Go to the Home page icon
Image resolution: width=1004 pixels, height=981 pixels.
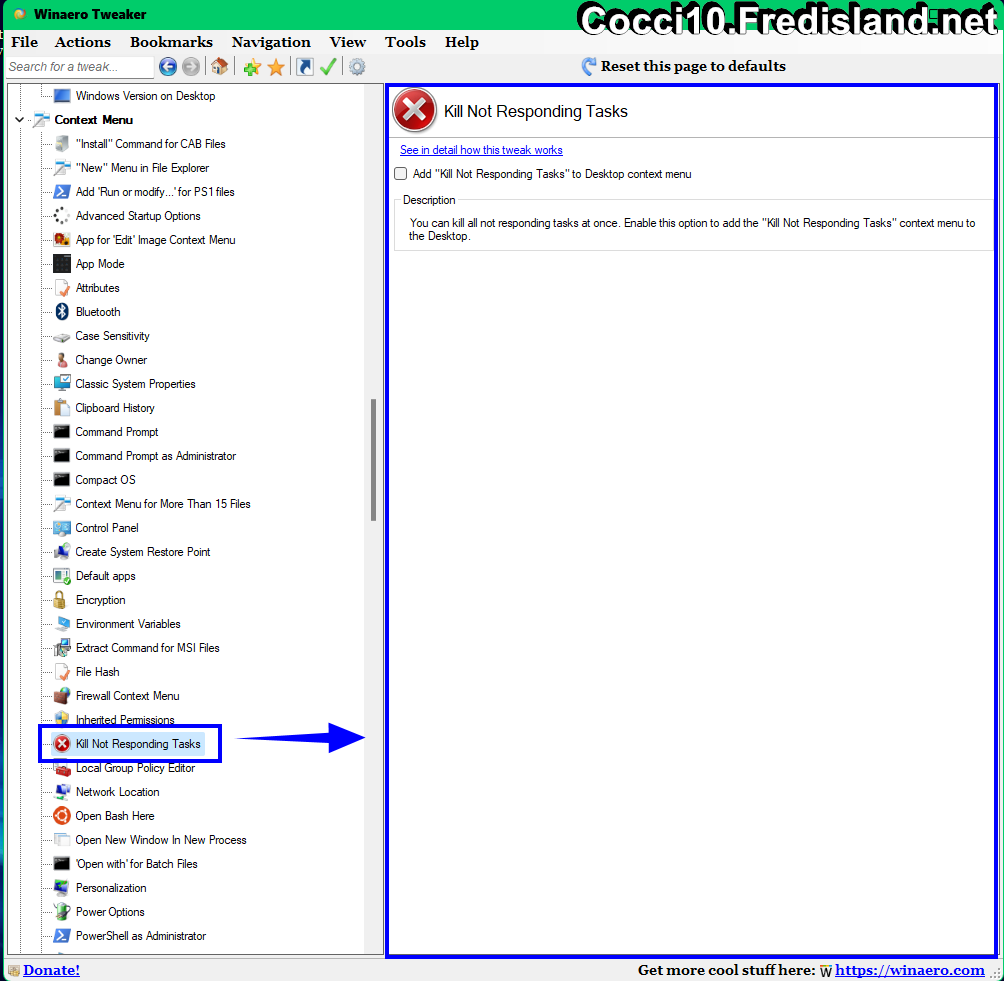point(220,67)
